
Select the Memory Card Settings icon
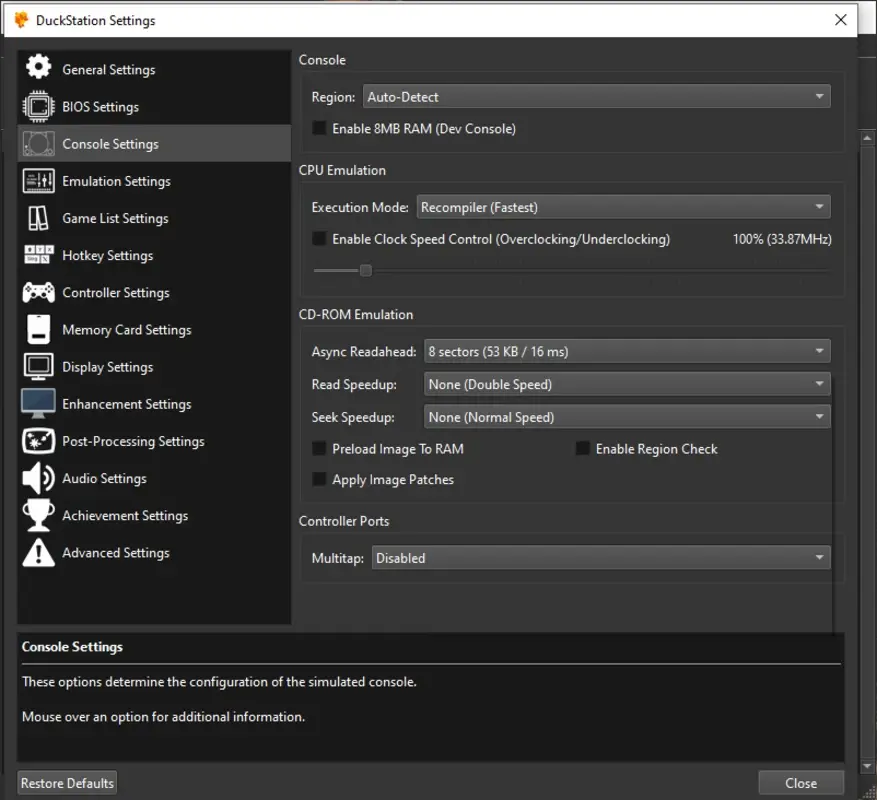[x=38, y=329]
